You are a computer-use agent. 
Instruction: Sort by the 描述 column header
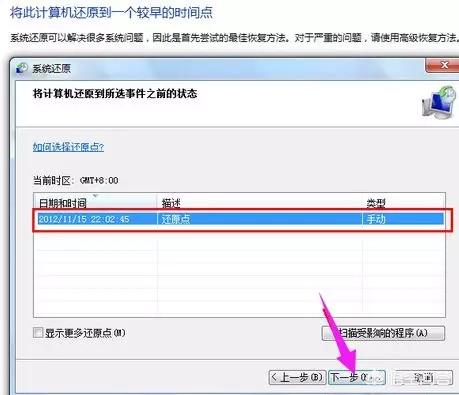click(x=259, y=202)
